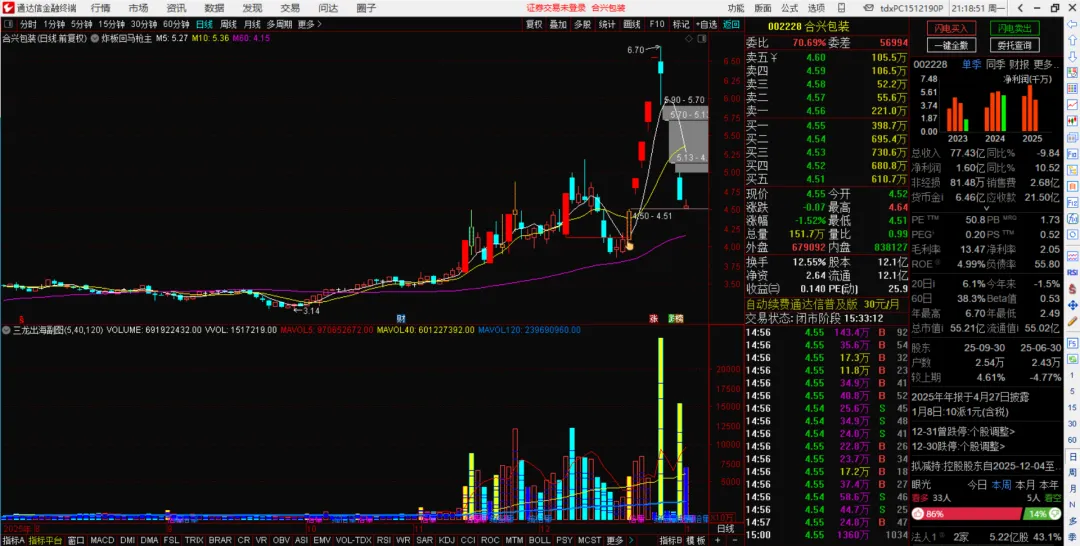Viewport: 1080px width, 546px height.
Task: Click the 一键全撤 button
Action: pos(951,45)
